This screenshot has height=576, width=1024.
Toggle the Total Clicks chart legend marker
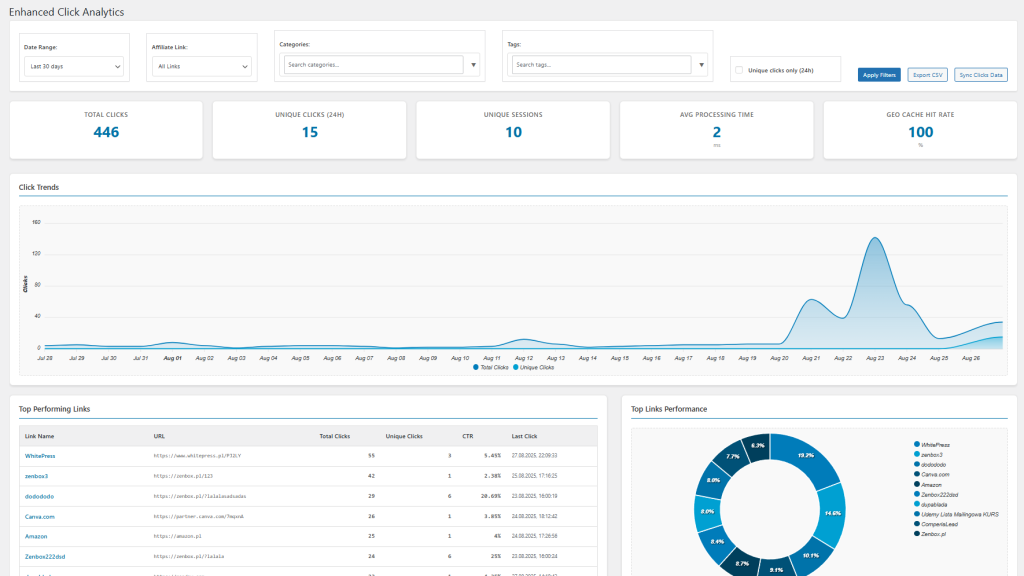pos(476,368)
